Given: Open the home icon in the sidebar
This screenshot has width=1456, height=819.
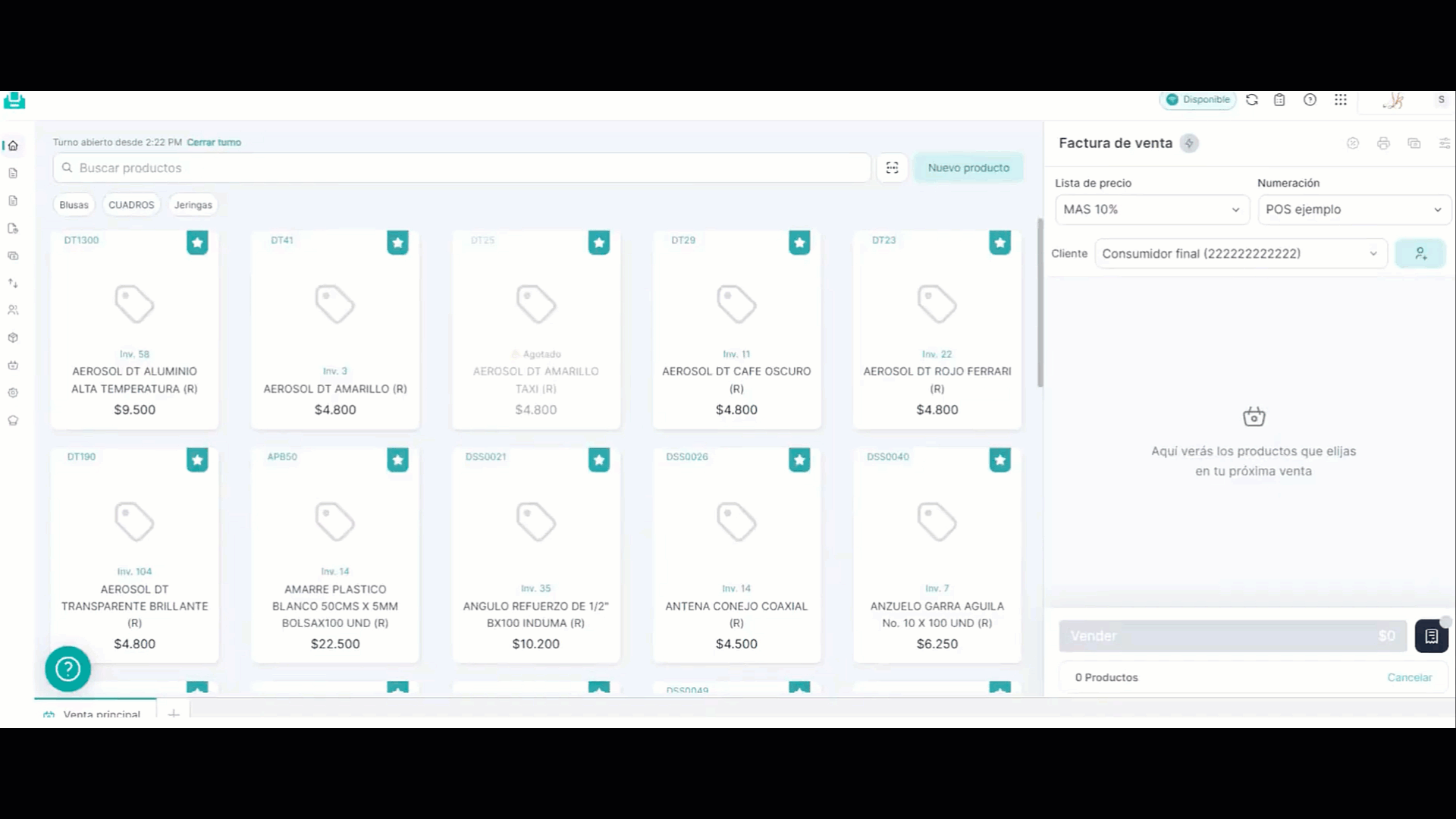Looking at the screenshot, I should click(13, 146).
